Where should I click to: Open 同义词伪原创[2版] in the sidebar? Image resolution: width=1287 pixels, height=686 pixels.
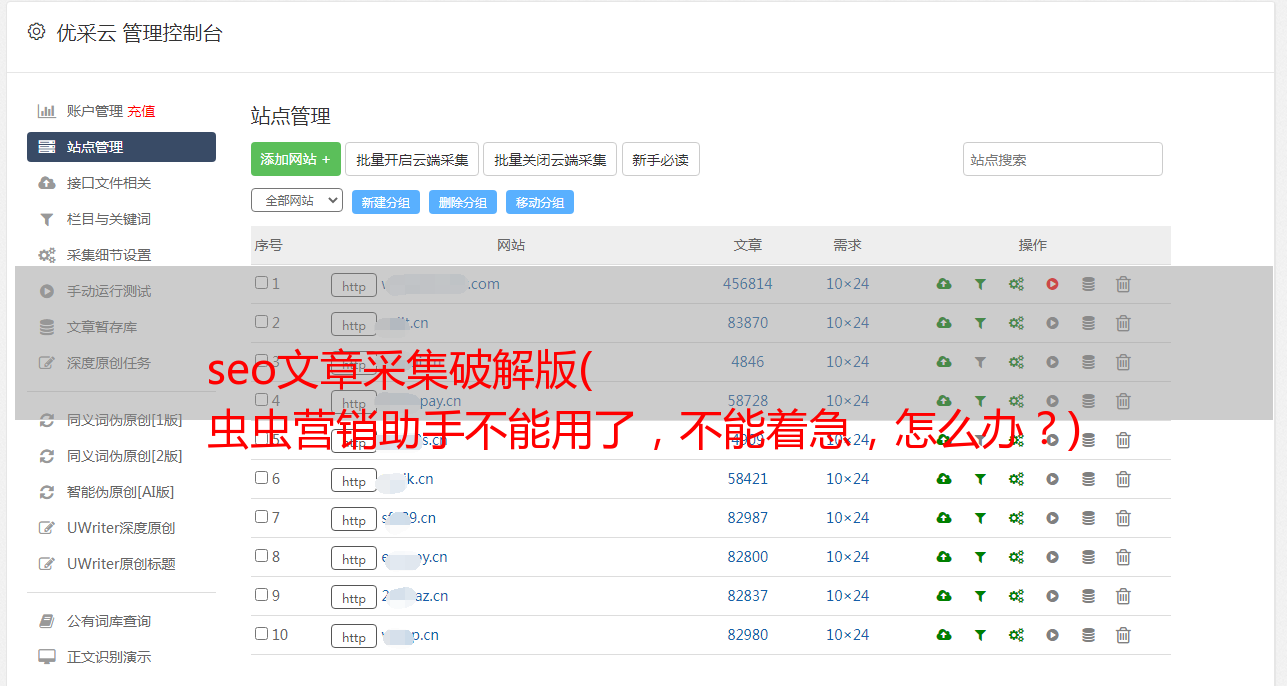click(x=124, y=456)
